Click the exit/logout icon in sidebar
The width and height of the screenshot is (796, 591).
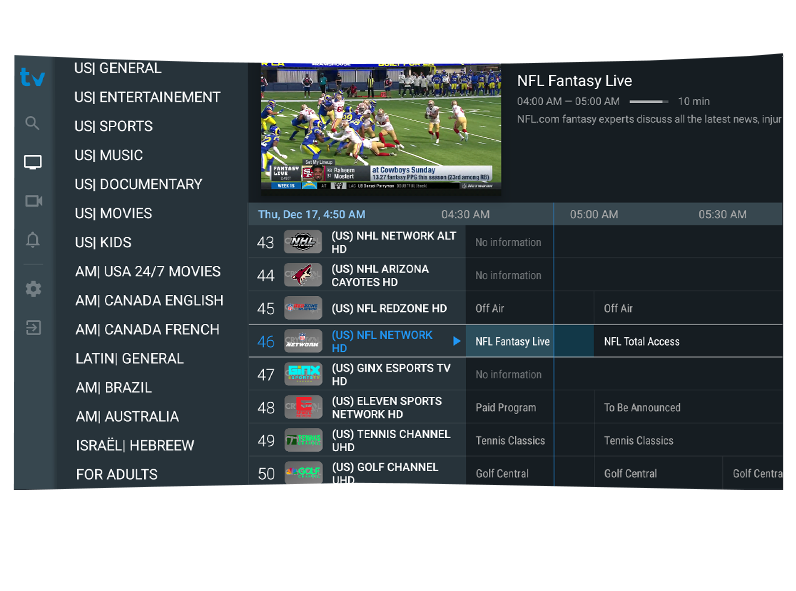click(34, 327)
